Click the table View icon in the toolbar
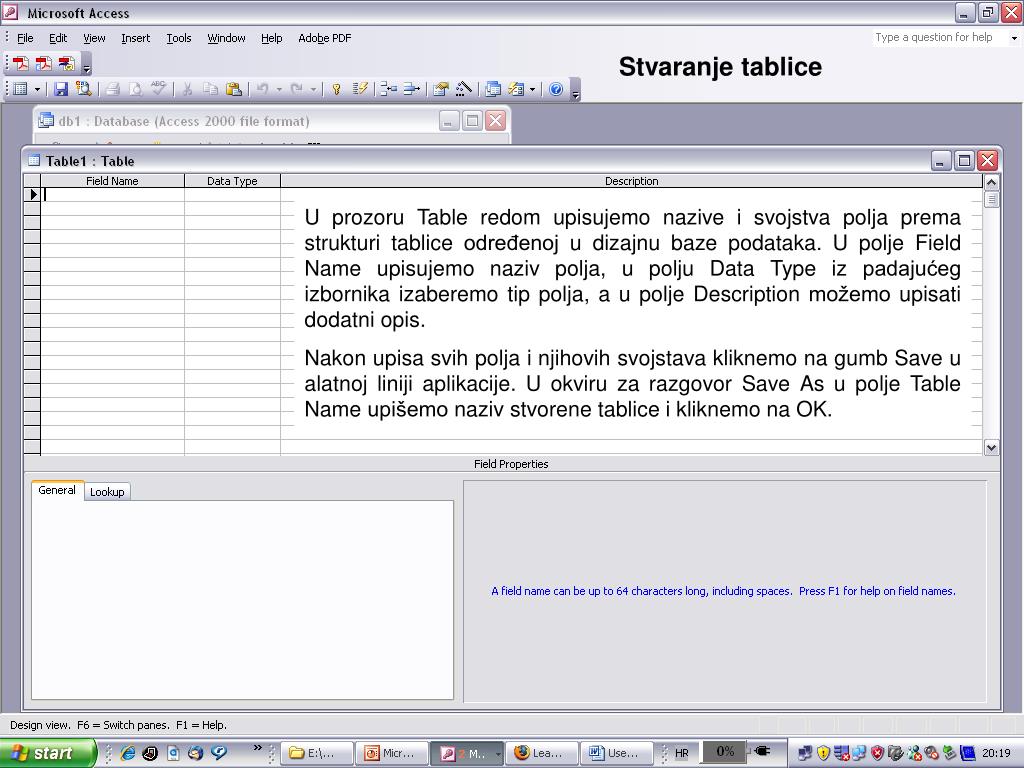 pos(21,89)
